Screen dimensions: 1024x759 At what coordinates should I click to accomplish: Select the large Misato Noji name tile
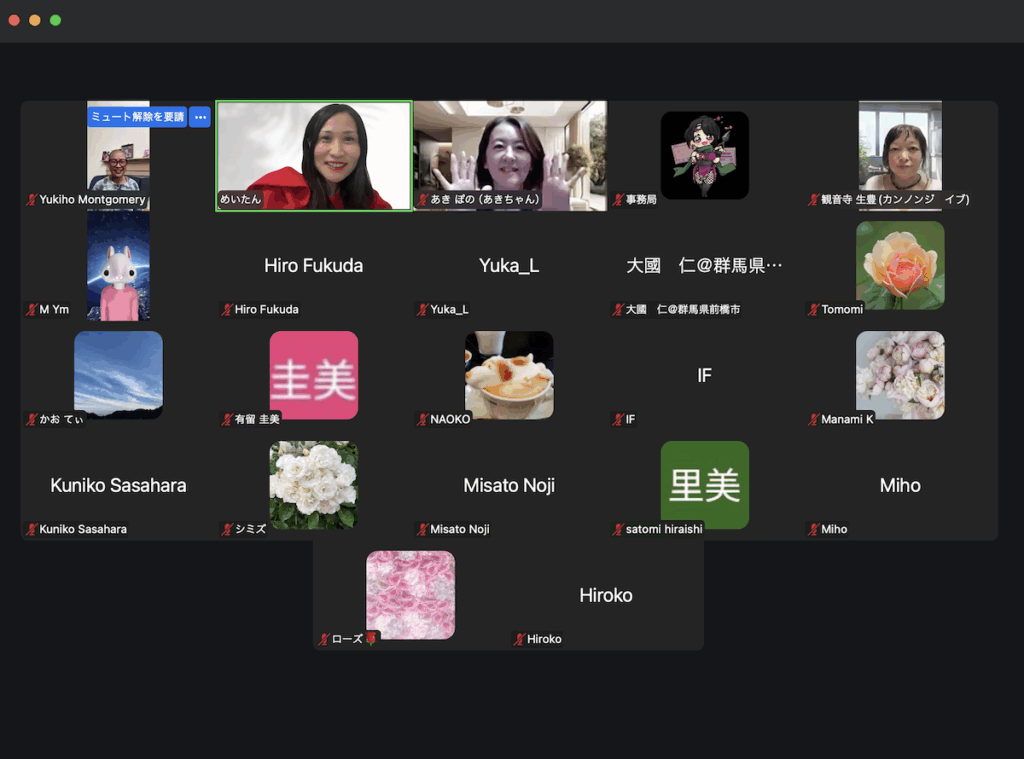(509, 485)
